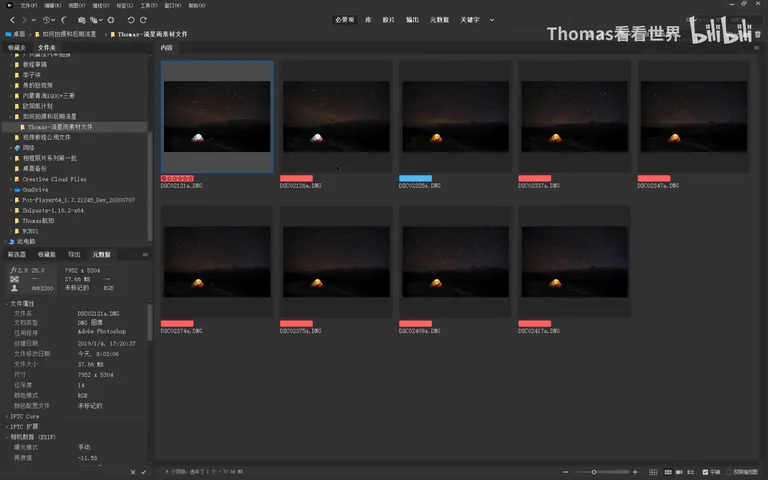Open the metadata panel options menu icon
The image size is (768, 480).
[x=145, y=255]
